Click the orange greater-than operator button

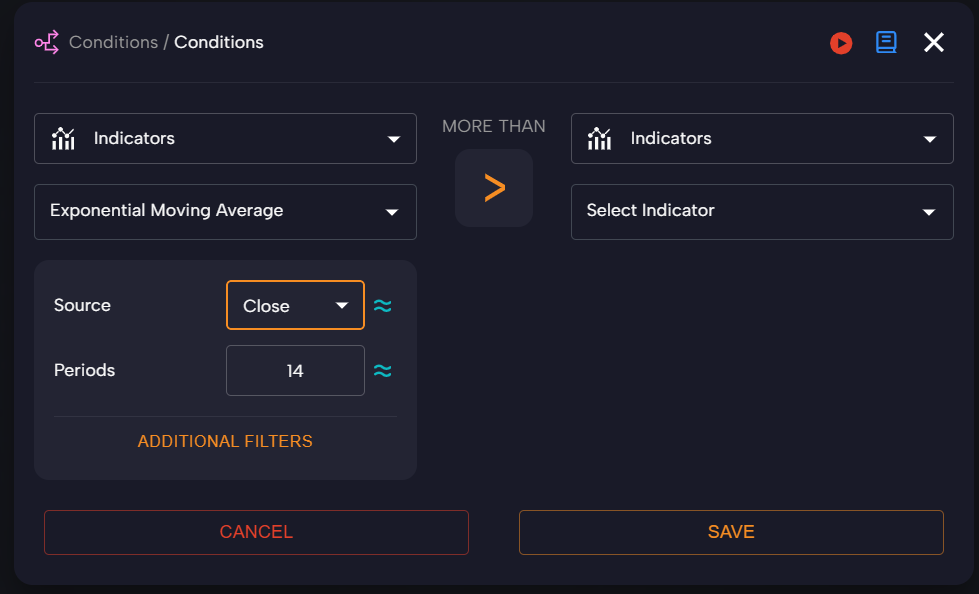[494, 188]
